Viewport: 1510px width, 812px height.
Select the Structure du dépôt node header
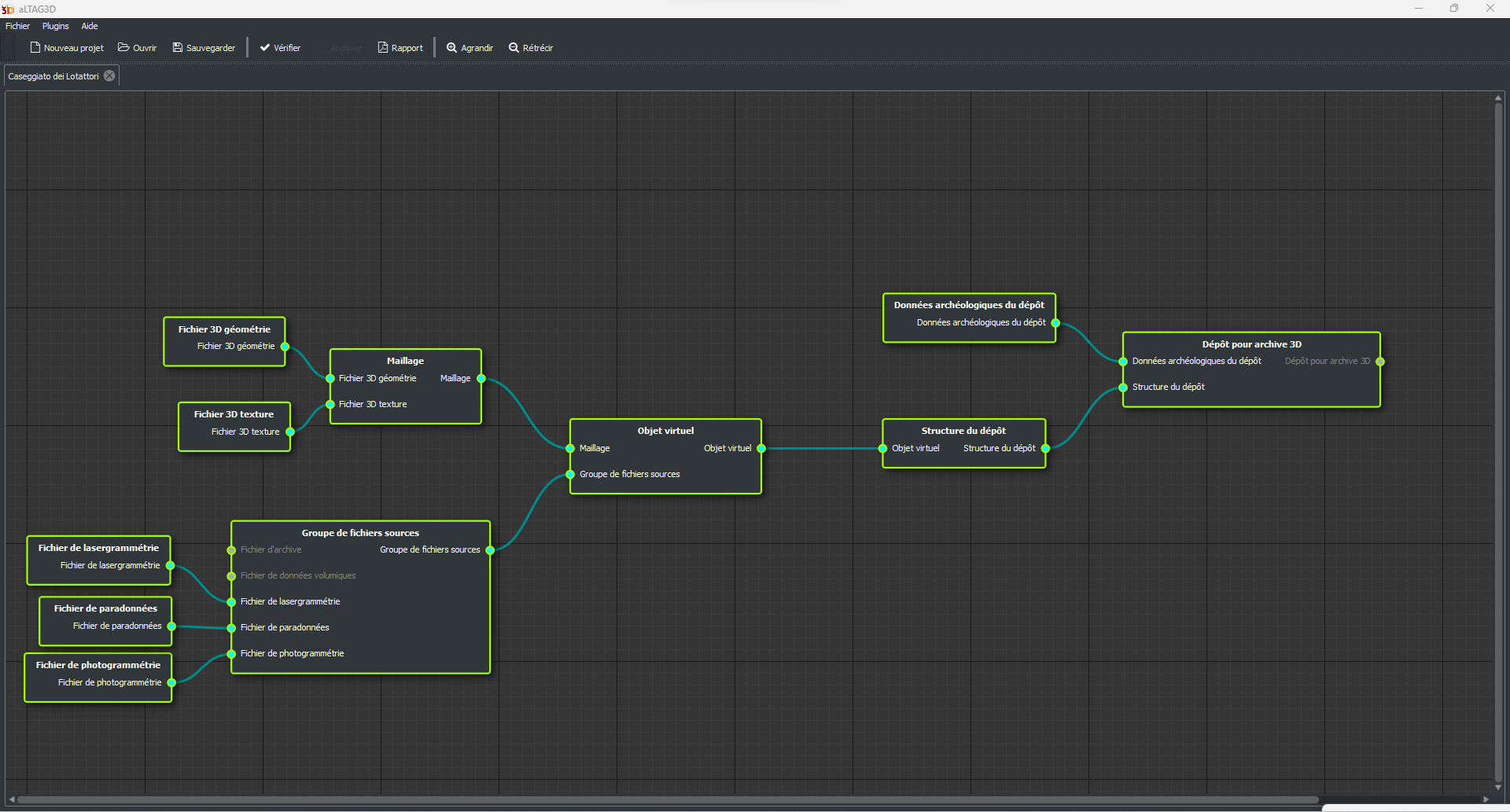click(x=963, y=431)
